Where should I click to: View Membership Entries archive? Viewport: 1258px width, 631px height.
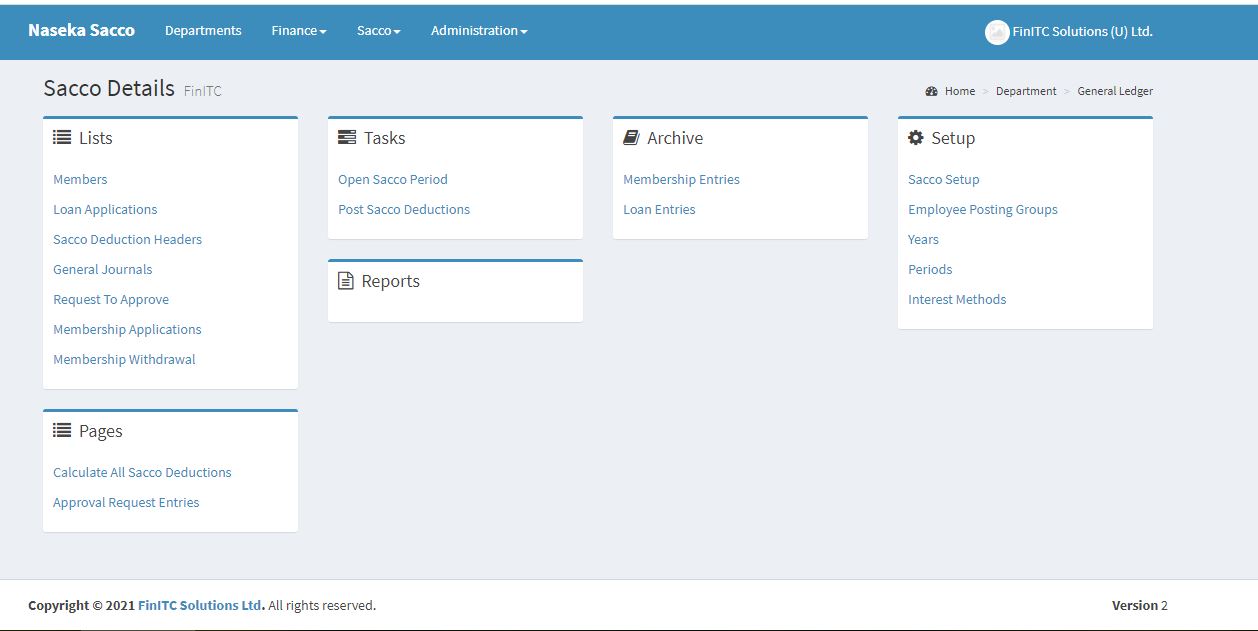coord(681,180)
